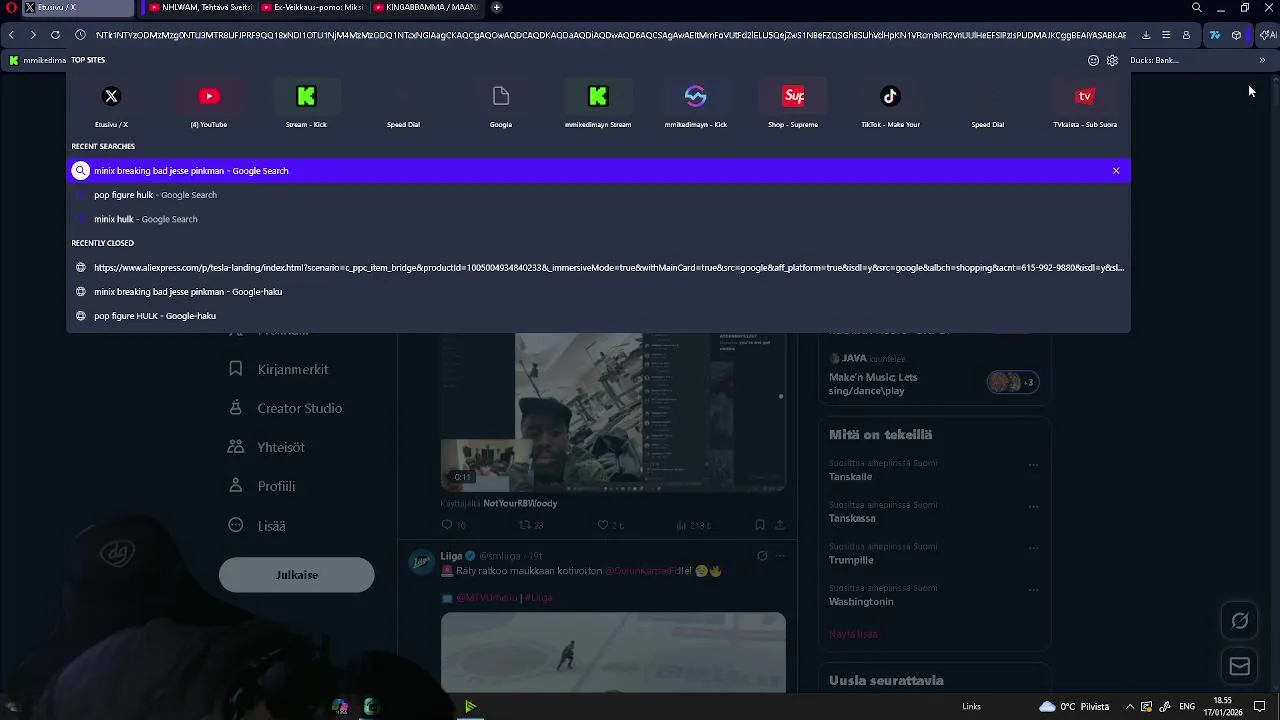The height and width of the screenshot is (720, 1280).
Task: Reopen the closed aliexpress.com tesla-landing link
Action: click(598, 268)
